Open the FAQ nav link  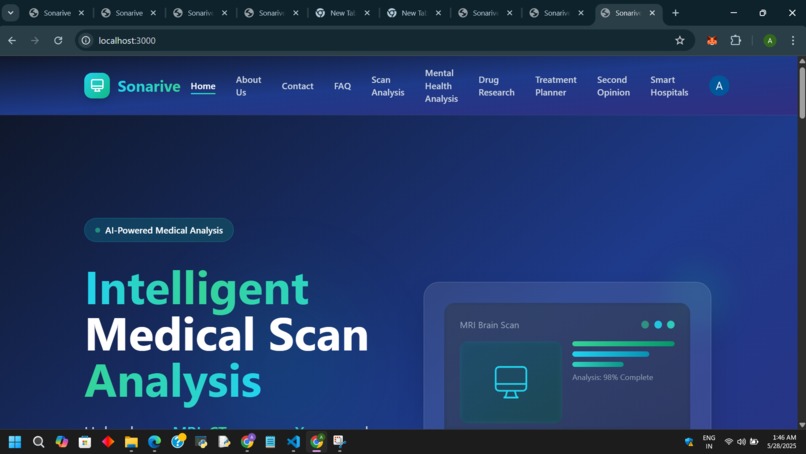pos(342,86)
